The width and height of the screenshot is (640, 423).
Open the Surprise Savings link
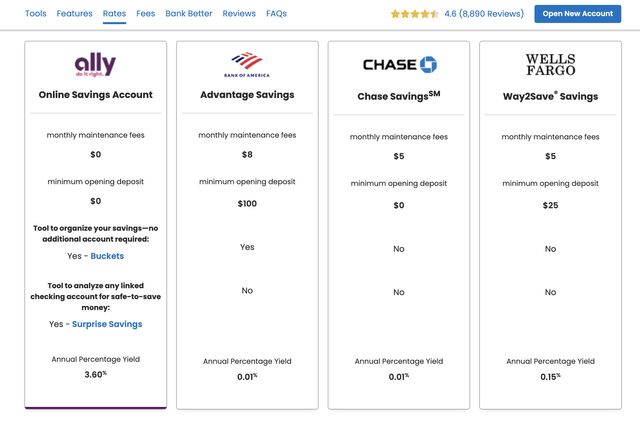point(107,324)
